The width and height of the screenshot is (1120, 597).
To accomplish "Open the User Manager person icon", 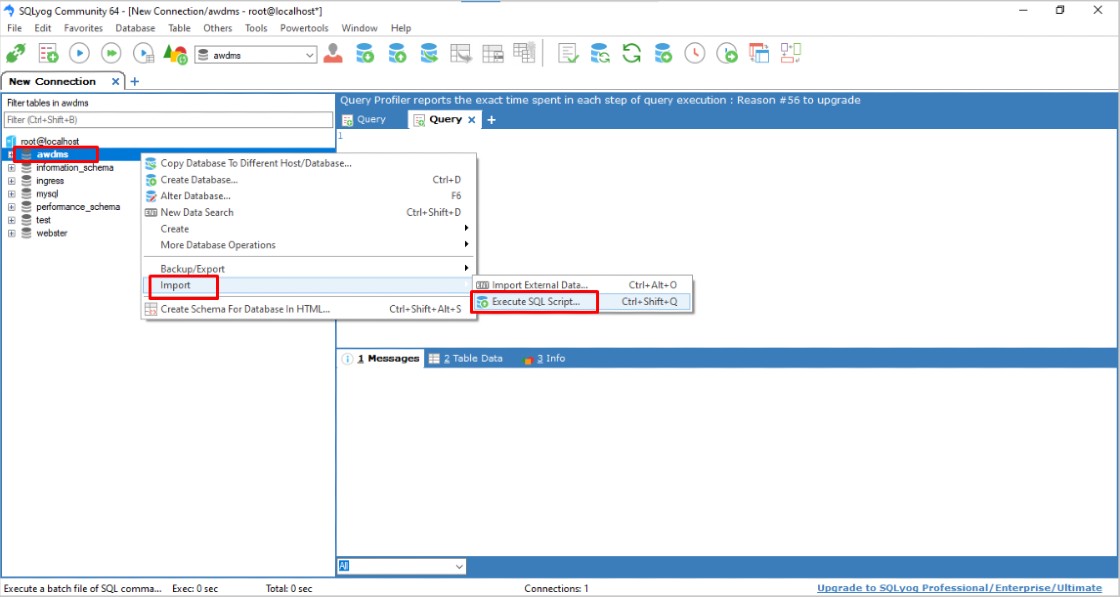I will (332, 54).
